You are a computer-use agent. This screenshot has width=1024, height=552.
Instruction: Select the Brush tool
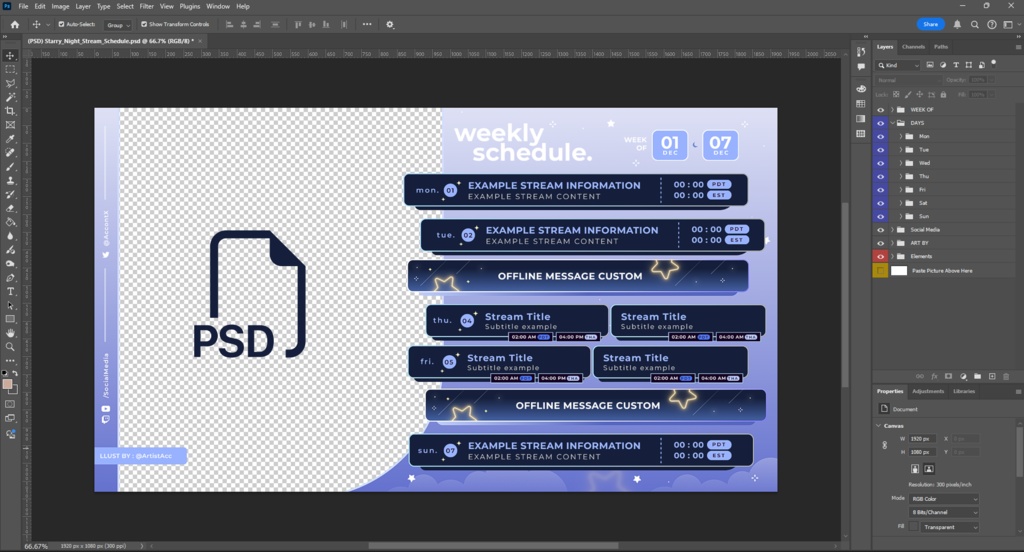click(10, 167)
